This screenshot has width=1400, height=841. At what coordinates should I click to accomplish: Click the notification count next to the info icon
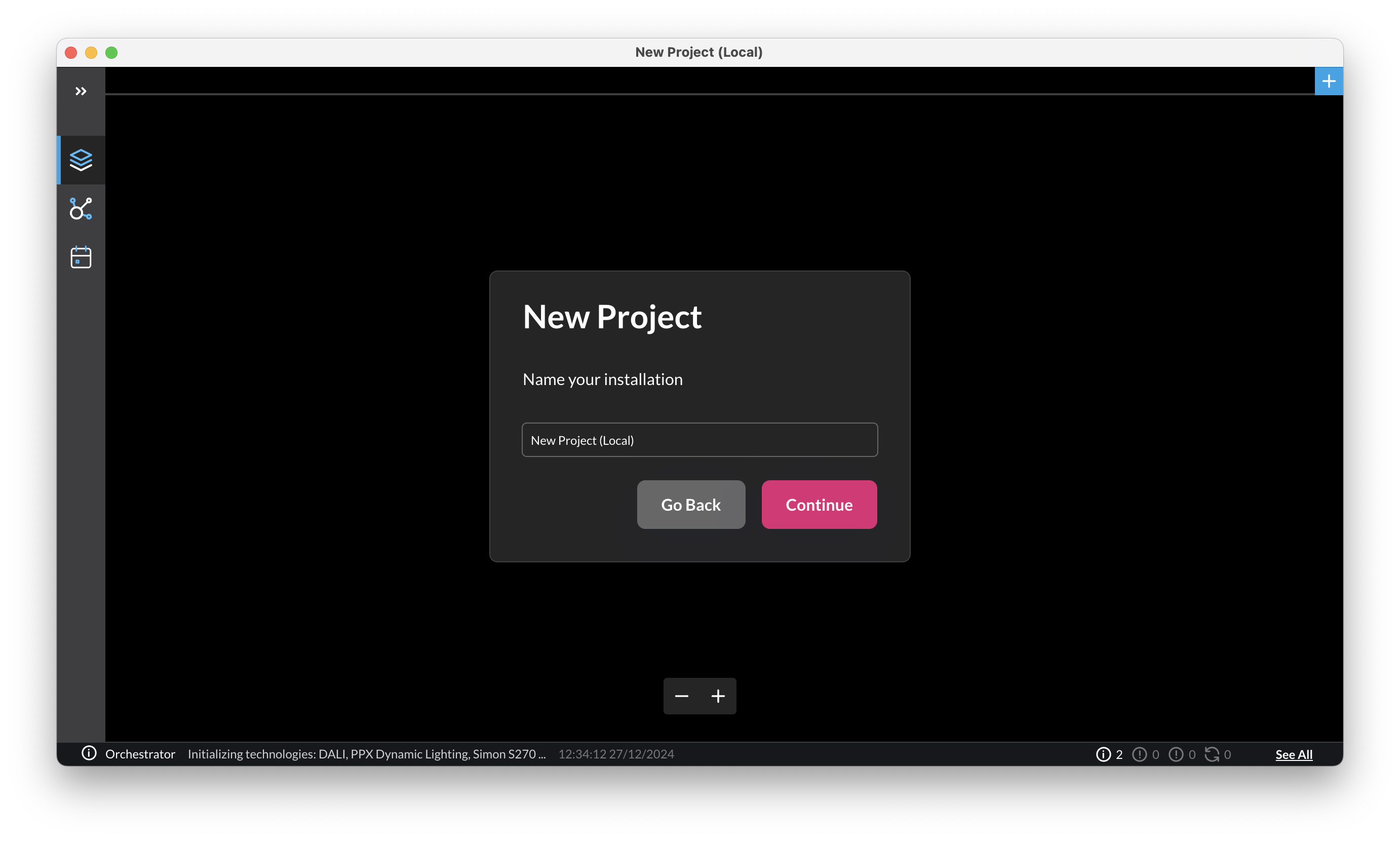(x=1118, y=754)
